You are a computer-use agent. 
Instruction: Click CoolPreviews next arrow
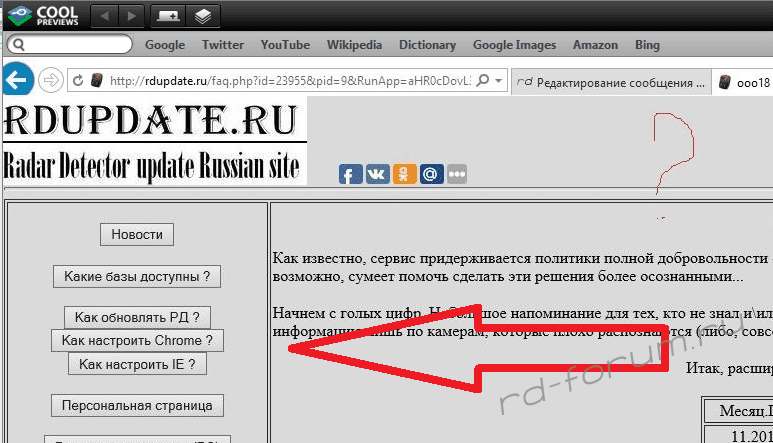click(x=131, y=16)
